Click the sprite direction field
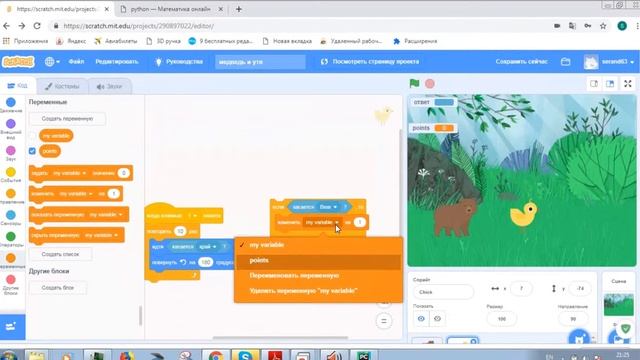 [x=573, y=319]
